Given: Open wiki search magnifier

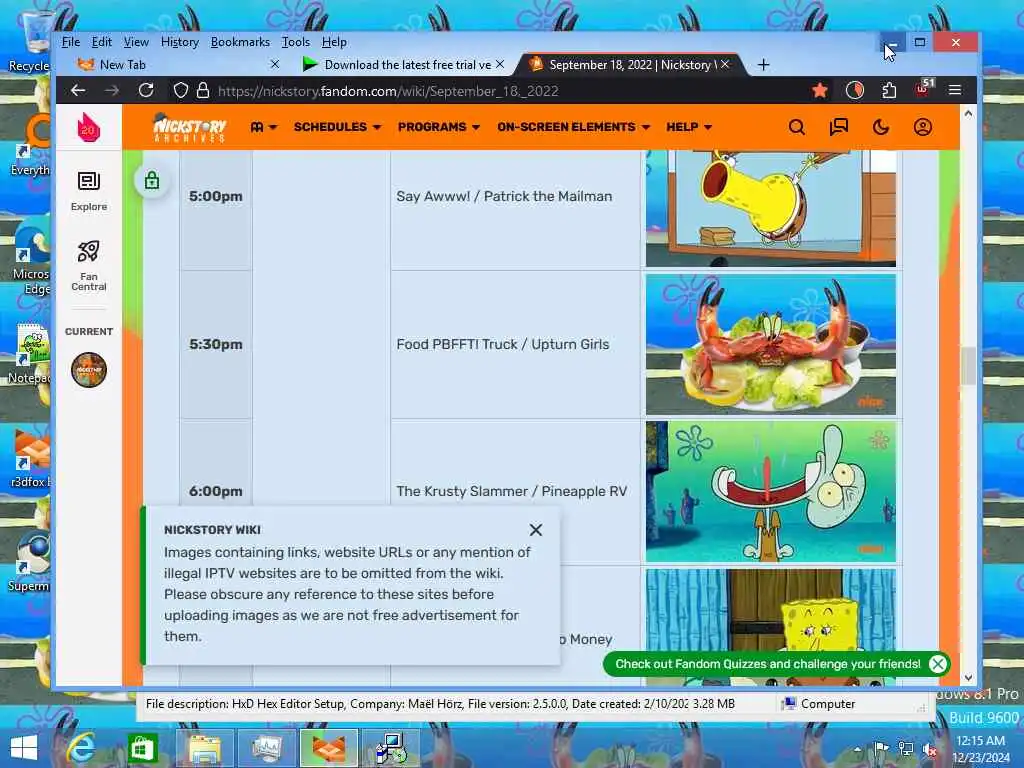Looking at the screenshot, I should (796, 127).
